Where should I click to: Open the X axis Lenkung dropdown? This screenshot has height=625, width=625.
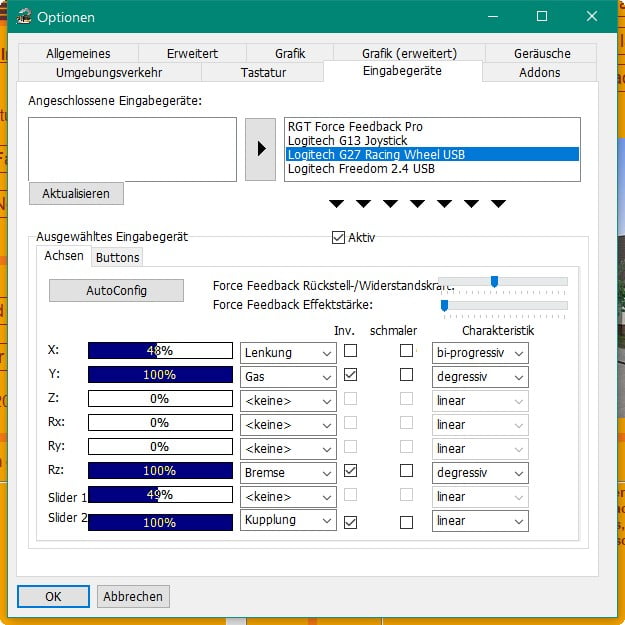tap(288, 352)
